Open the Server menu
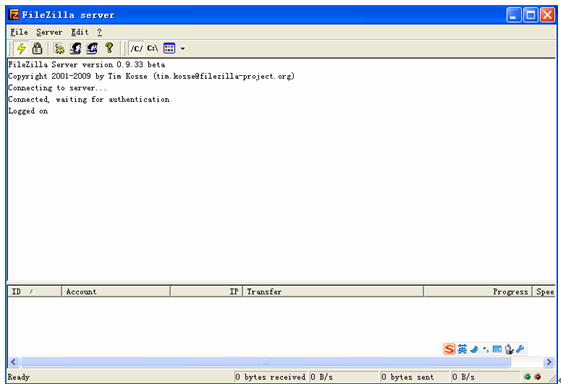The height and width of the screenshot is (388, 561). click(x=49, y=32)
